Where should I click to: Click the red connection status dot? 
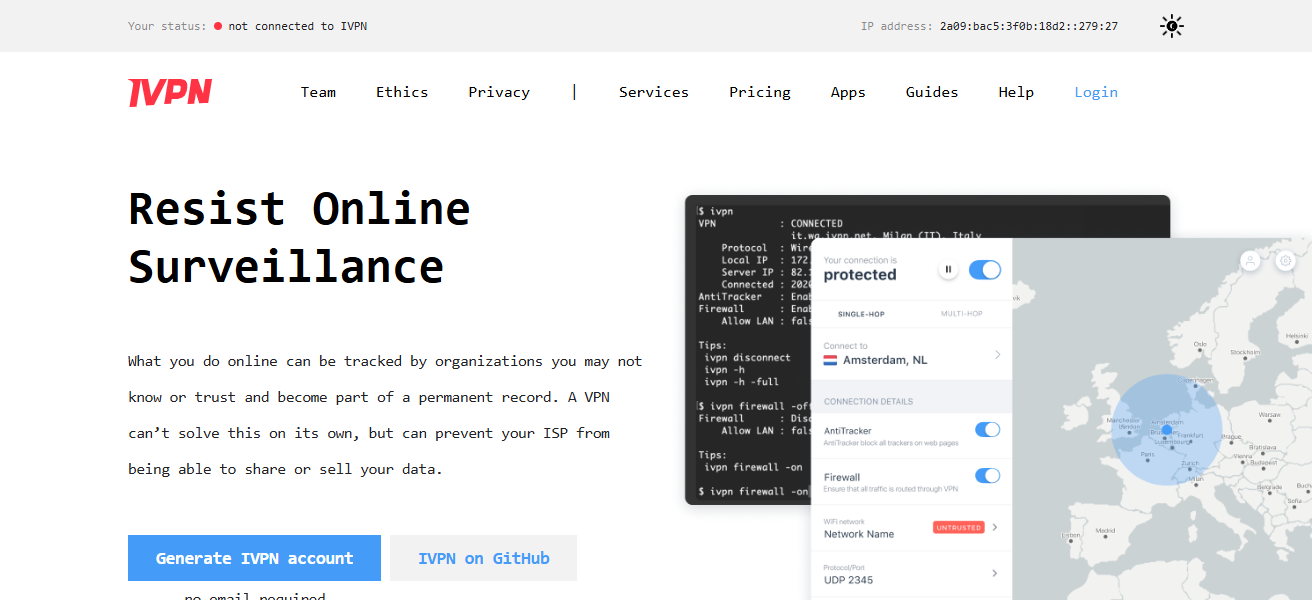coord(218,26)
